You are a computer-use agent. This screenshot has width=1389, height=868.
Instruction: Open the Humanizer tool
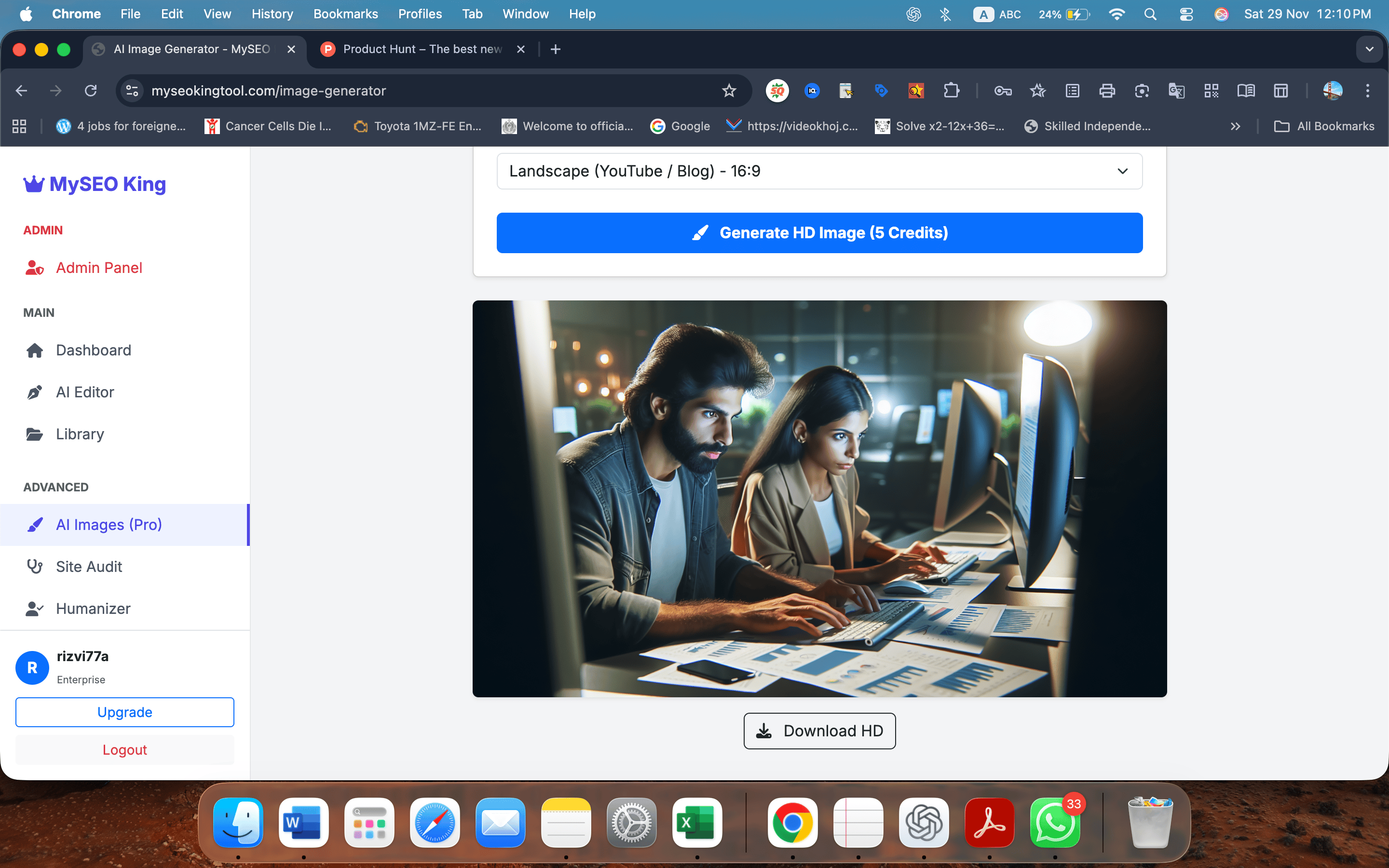point(93,609)
